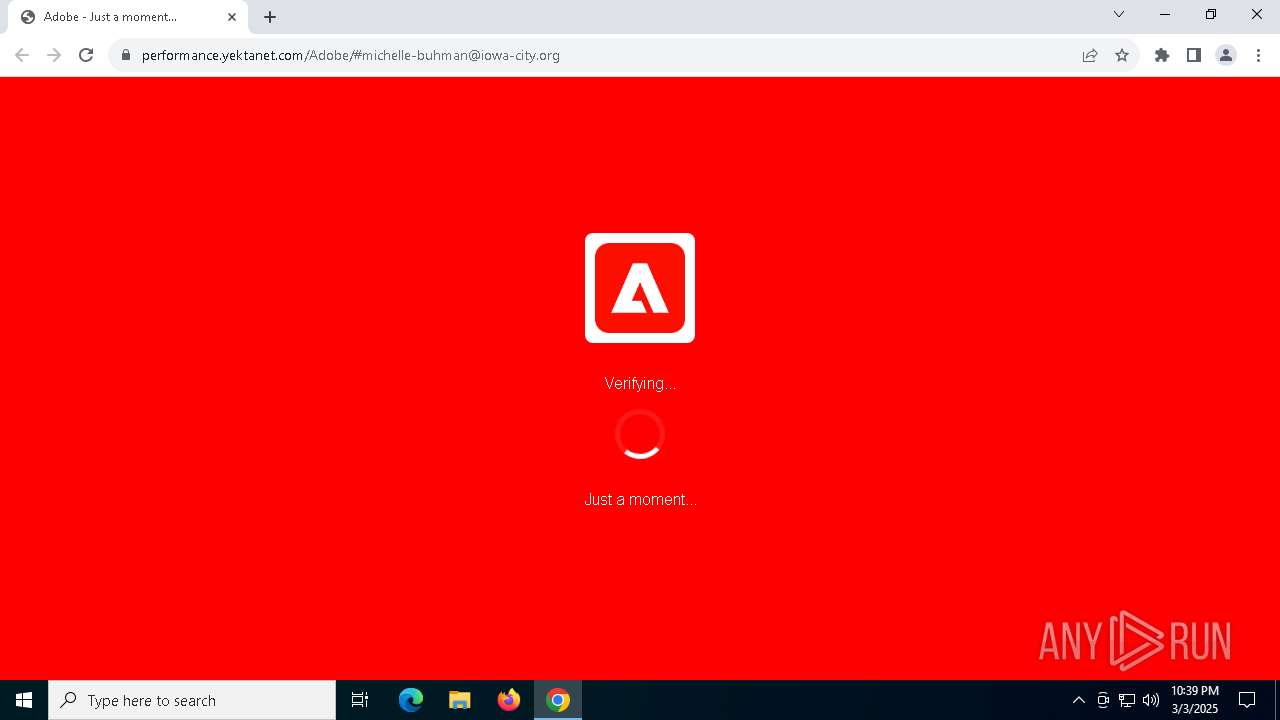Toggle the Chrome side panel icon
The height and width of the screenshot is (720, 1280).
pyautogui.click(x=1194, y=55)
